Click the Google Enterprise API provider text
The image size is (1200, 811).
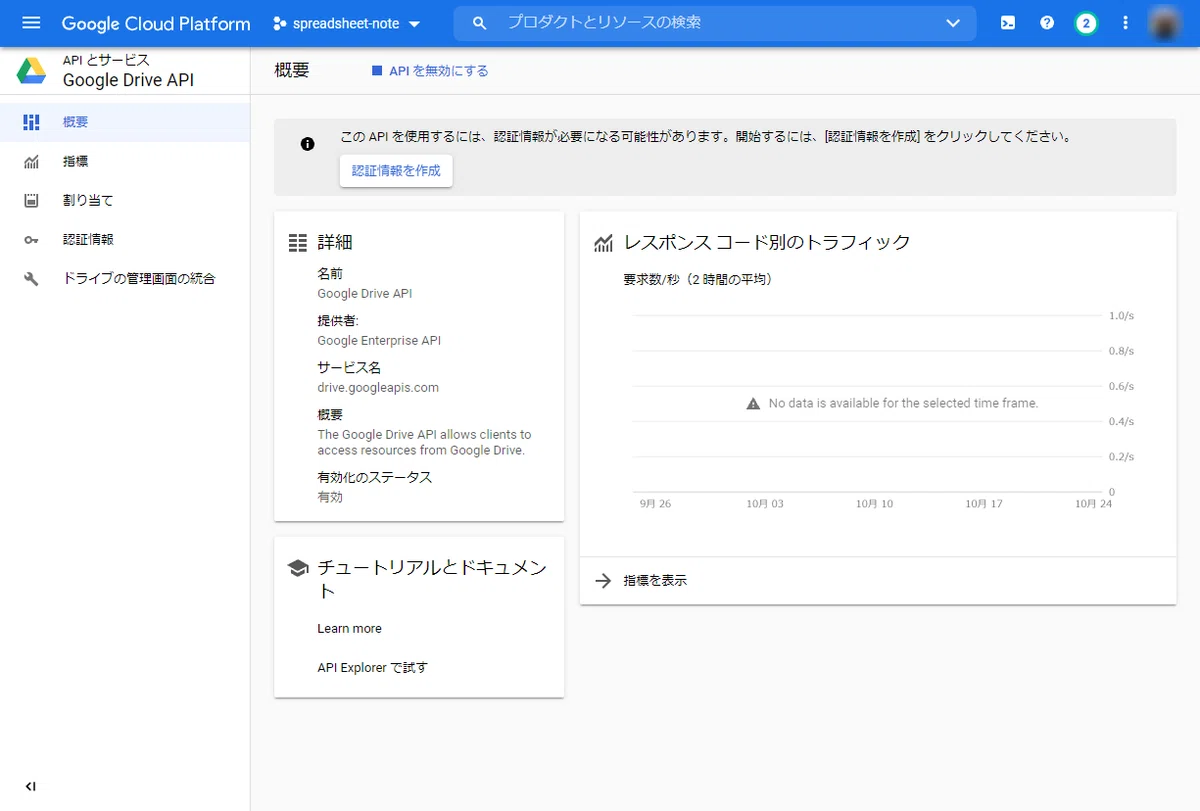point(379,341)
